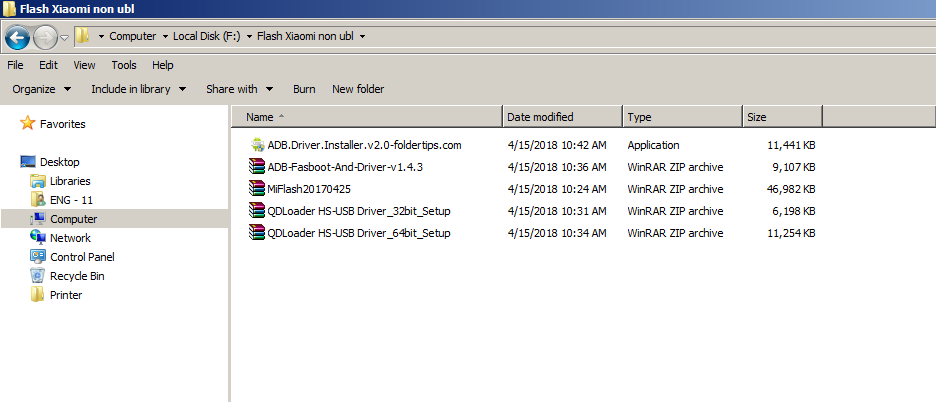Screen dimensions: 936x402
Task: Click Computer in the address breadcrumb
Action: (x=133, y=36)
